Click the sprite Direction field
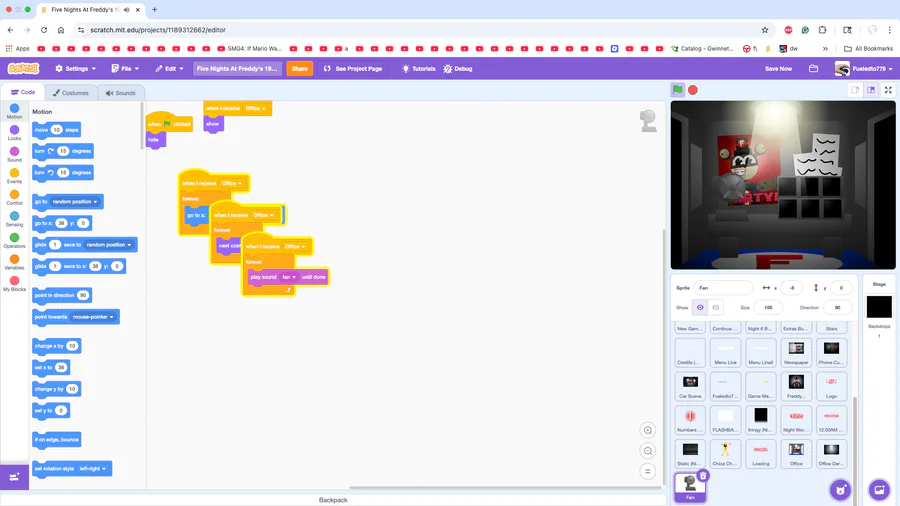The width and height of the screenshot is (900, 506). click(x=837, y=308)
